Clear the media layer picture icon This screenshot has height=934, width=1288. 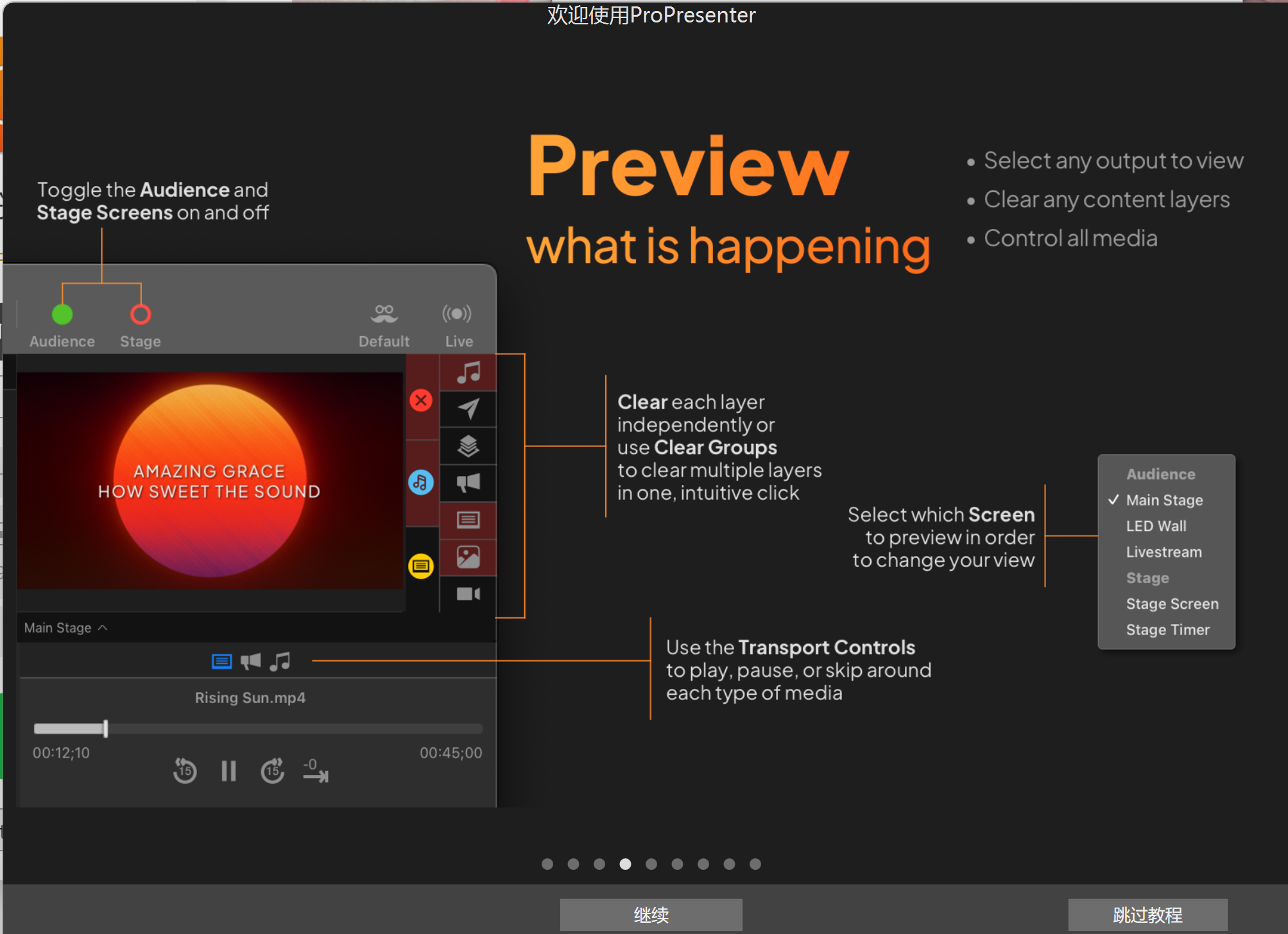pos(468,557)
